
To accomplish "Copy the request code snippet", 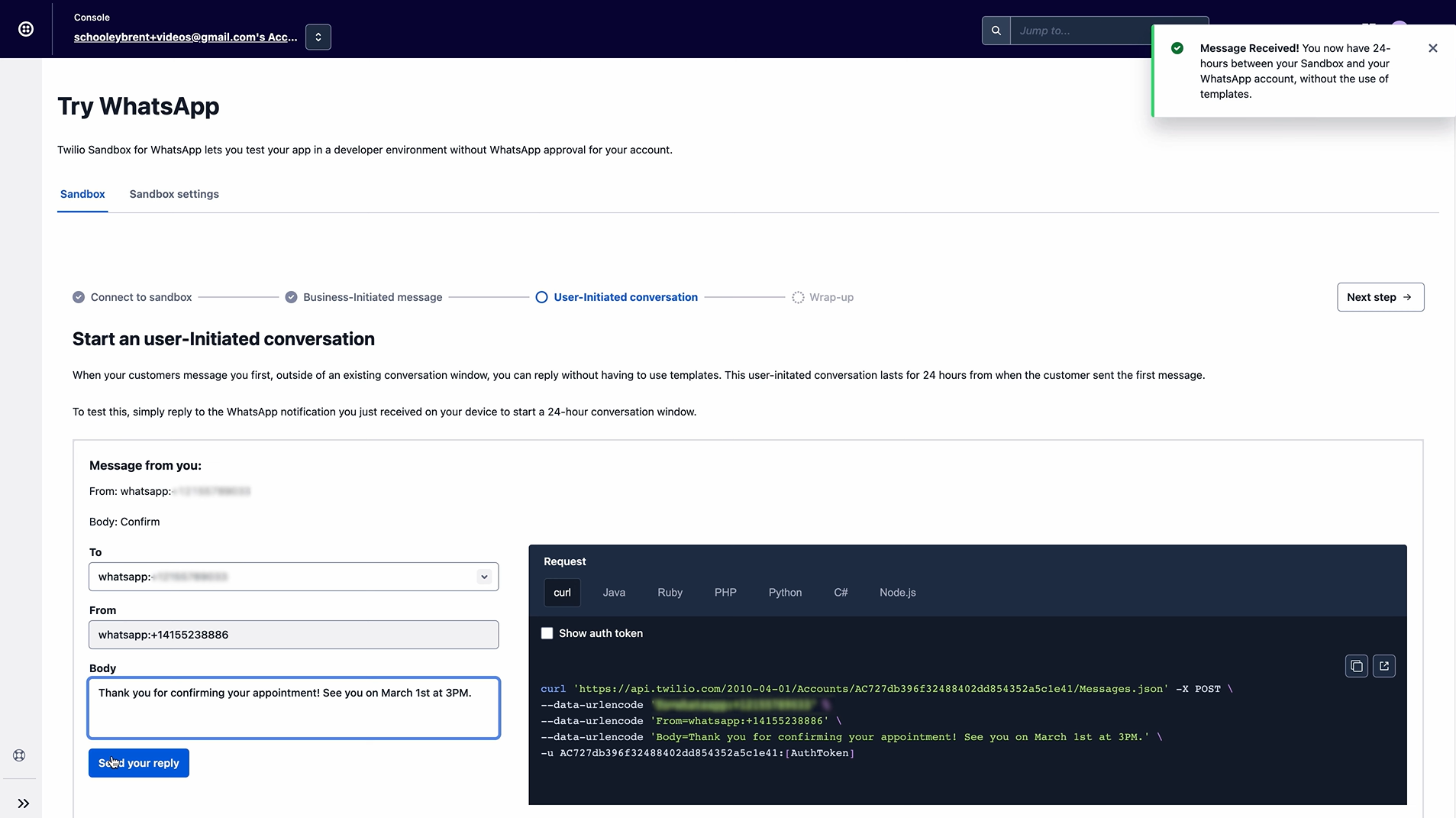I will click(x=1356, y=666).
